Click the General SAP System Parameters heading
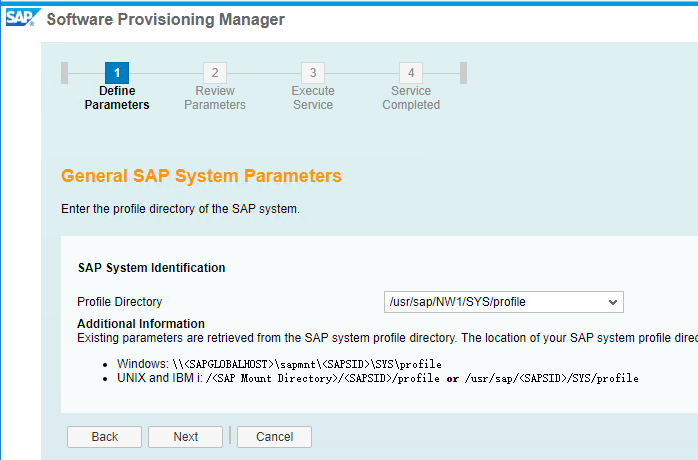The height and width of the screenshot is (460, 698). pos(201,177)
